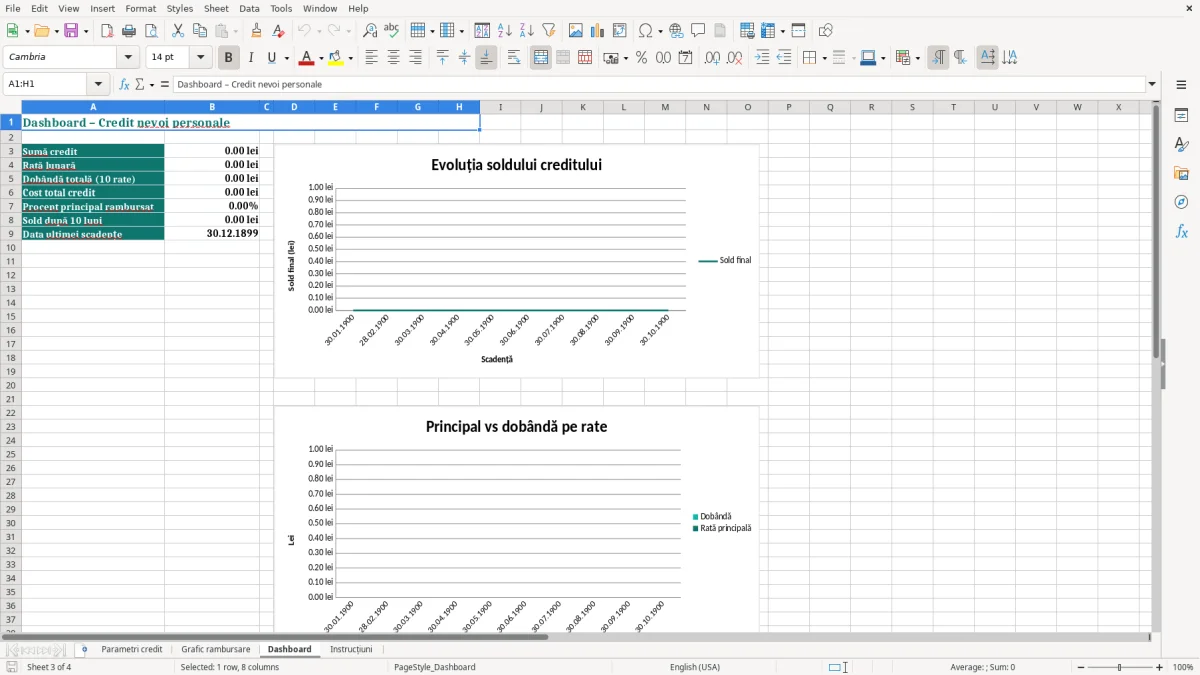Screen dimensions: 1200x675
Task: Open the font size dropdown
Action: 200,58
